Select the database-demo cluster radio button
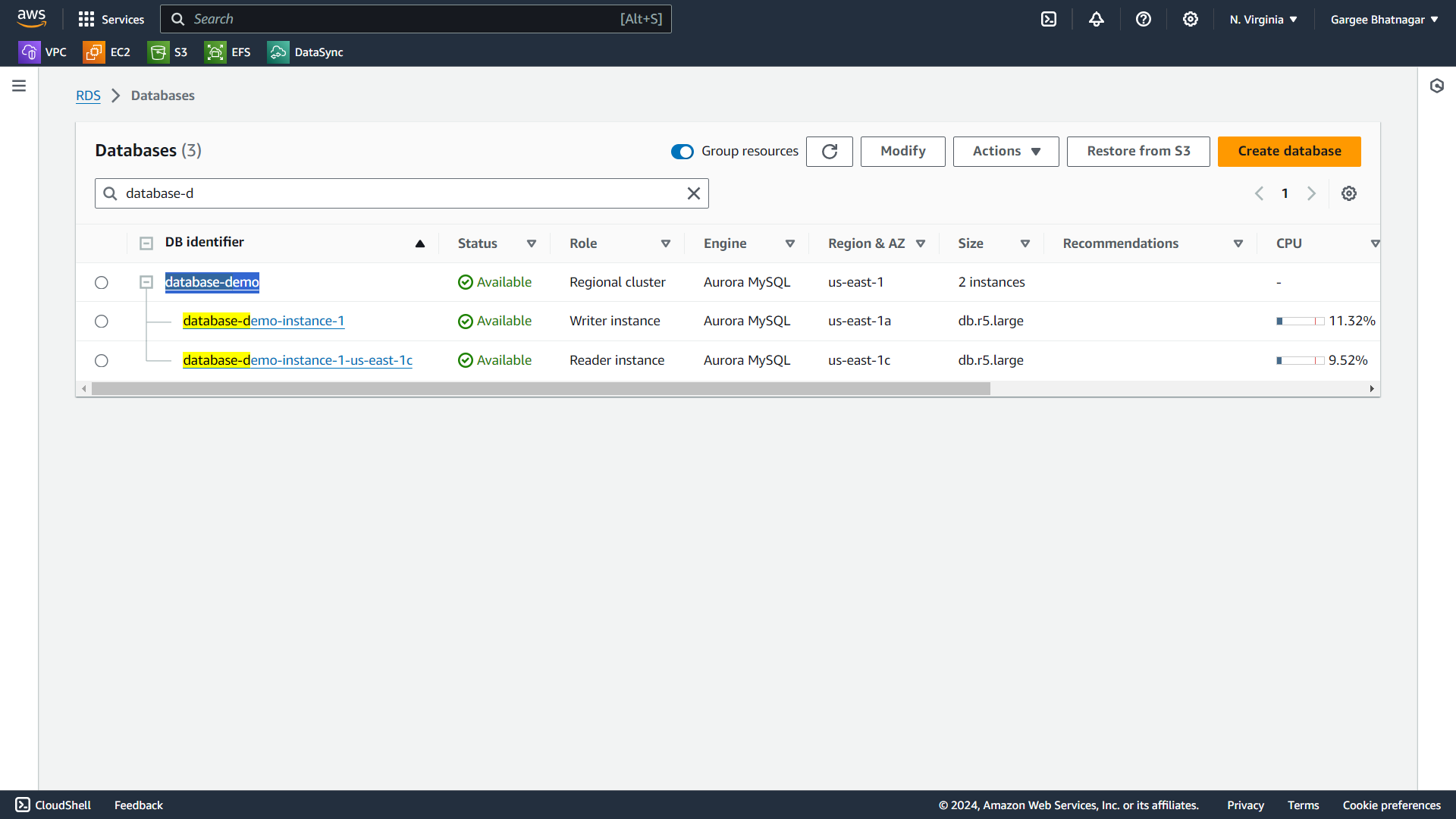1456x819 pixels. pyautogui.click(x=102, y=283)
